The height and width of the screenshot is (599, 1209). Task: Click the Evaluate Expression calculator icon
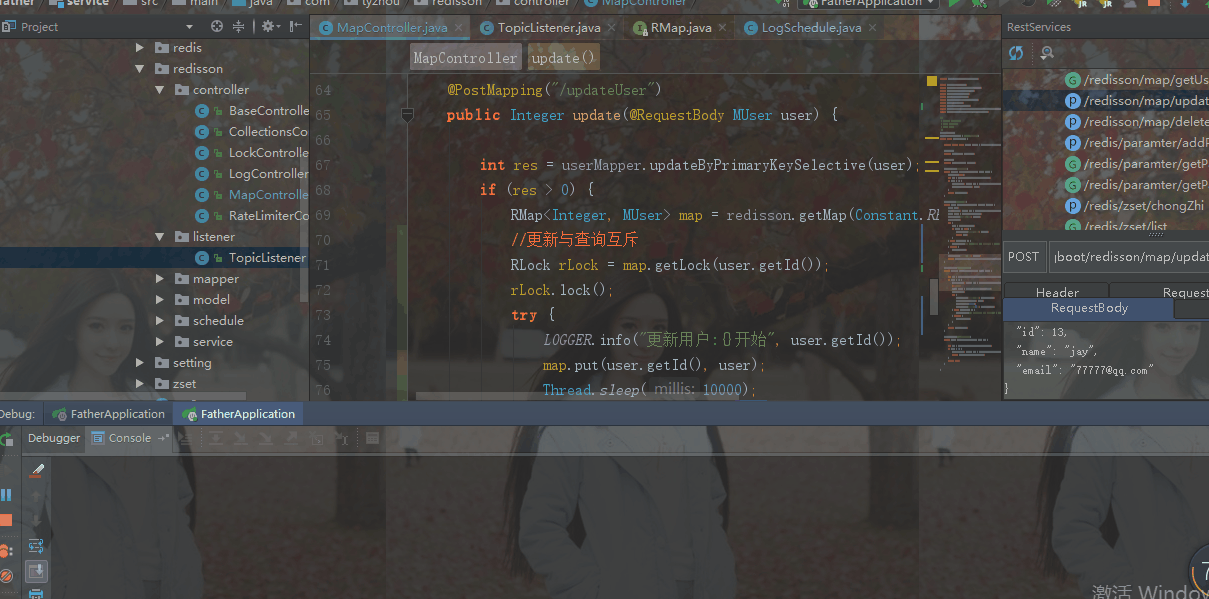pos(372,438)
